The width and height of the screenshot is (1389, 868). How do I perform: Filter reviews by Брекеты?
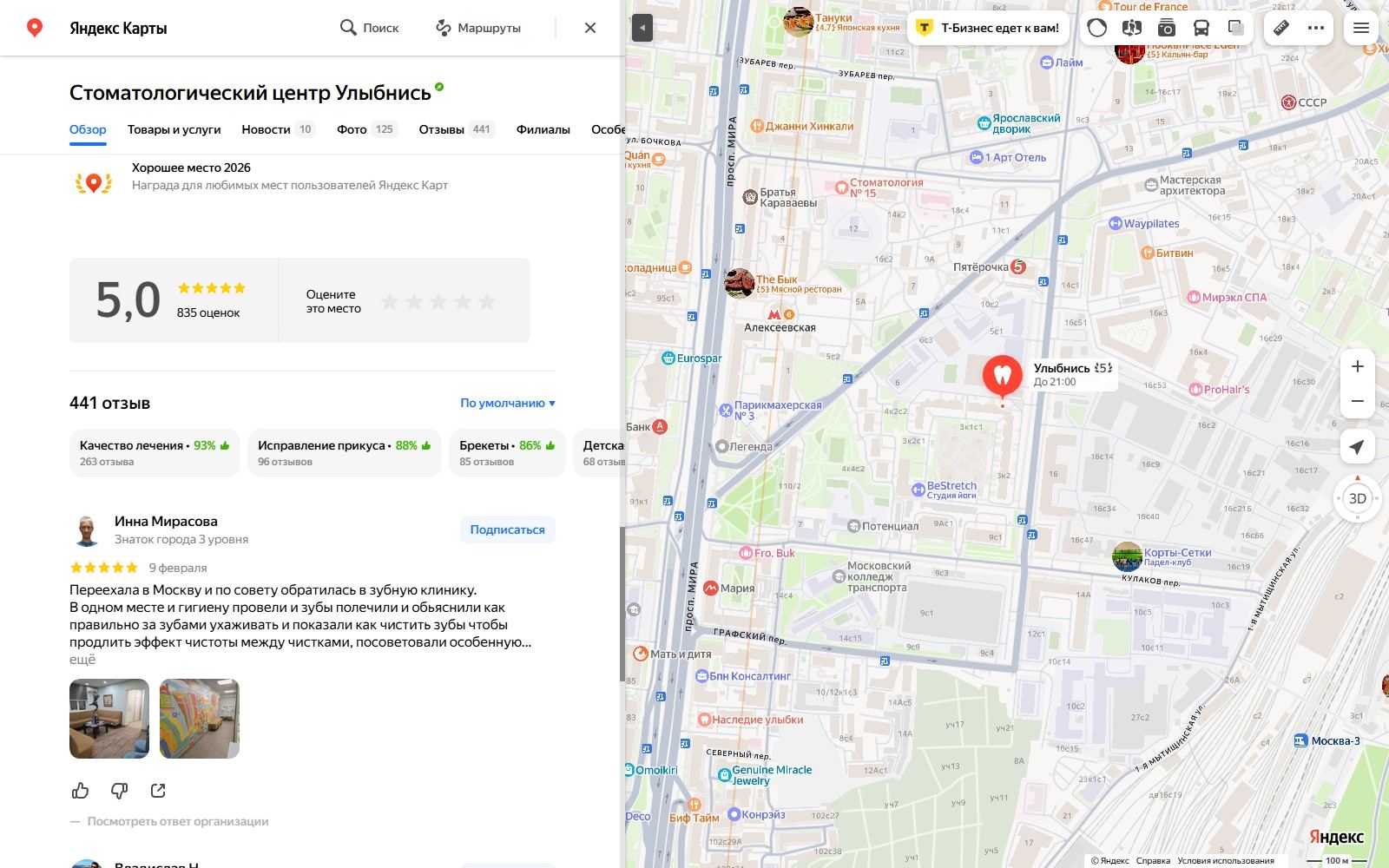507,453
